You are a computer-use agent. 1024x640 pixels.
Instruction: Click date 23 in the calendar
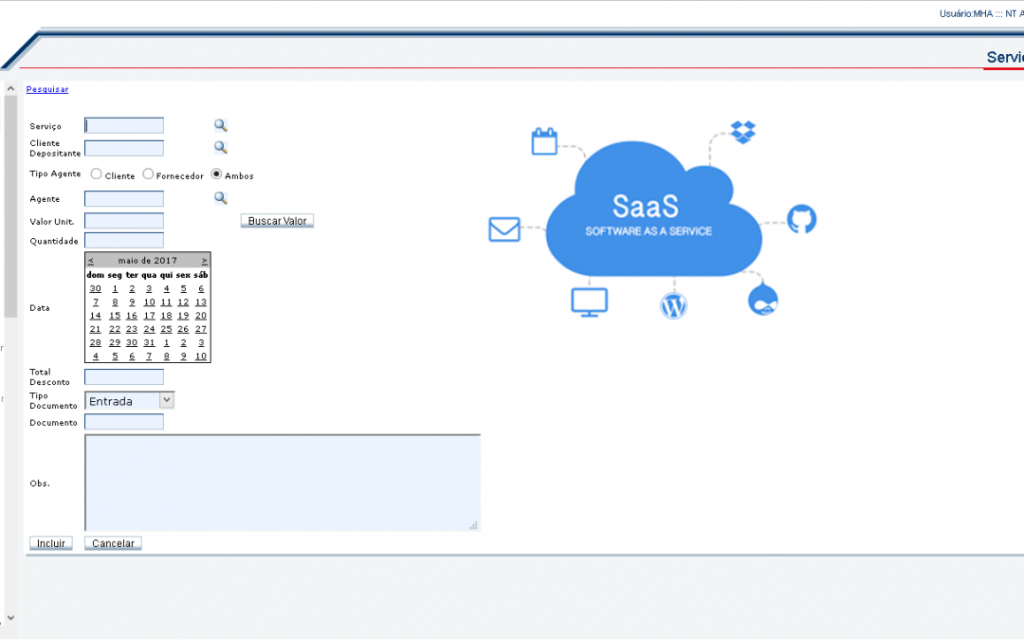pos(131,329)
